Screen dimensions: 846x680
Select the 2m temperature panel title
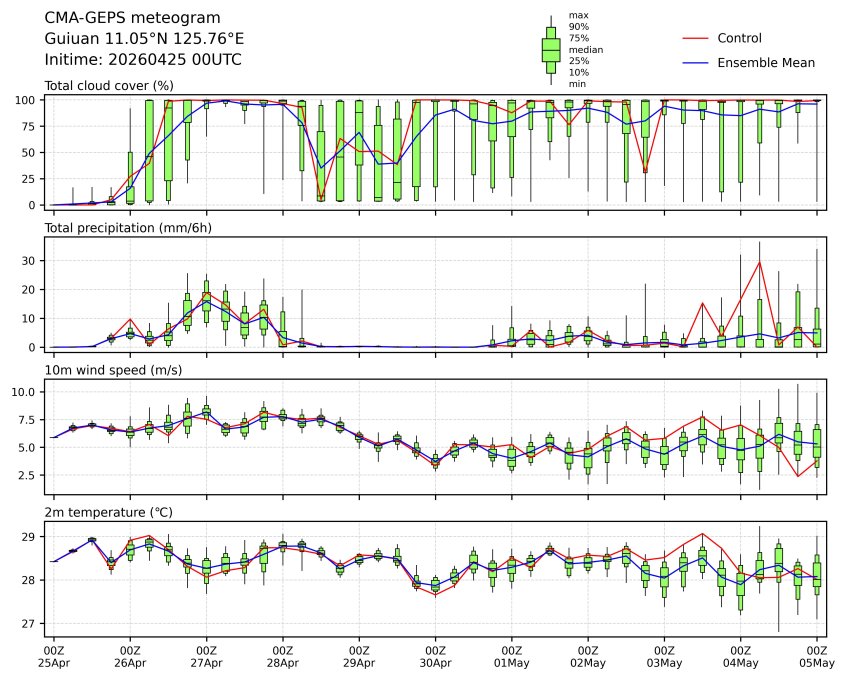point(109,512)
